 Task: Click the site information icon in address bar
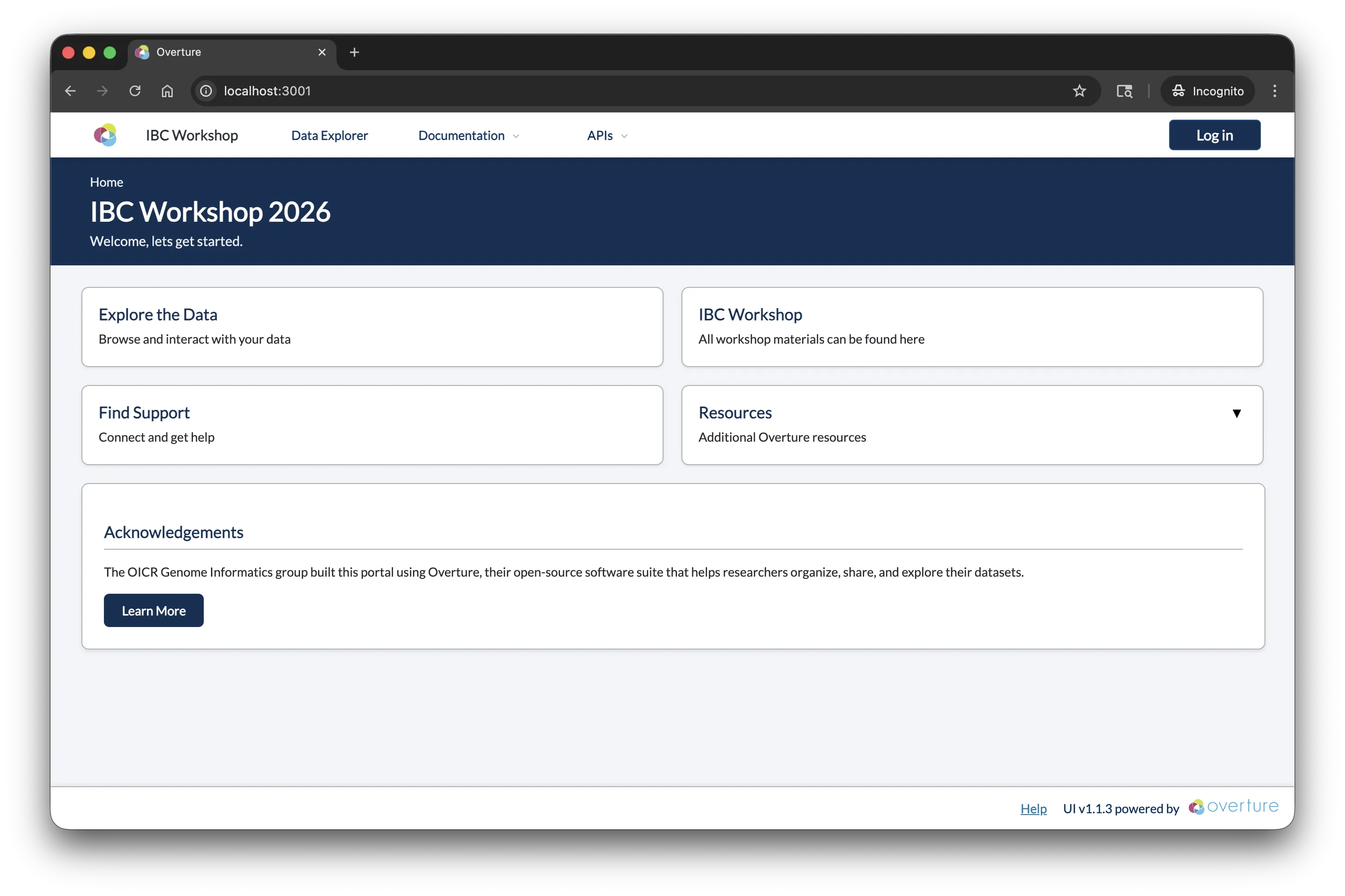[205, 91]
